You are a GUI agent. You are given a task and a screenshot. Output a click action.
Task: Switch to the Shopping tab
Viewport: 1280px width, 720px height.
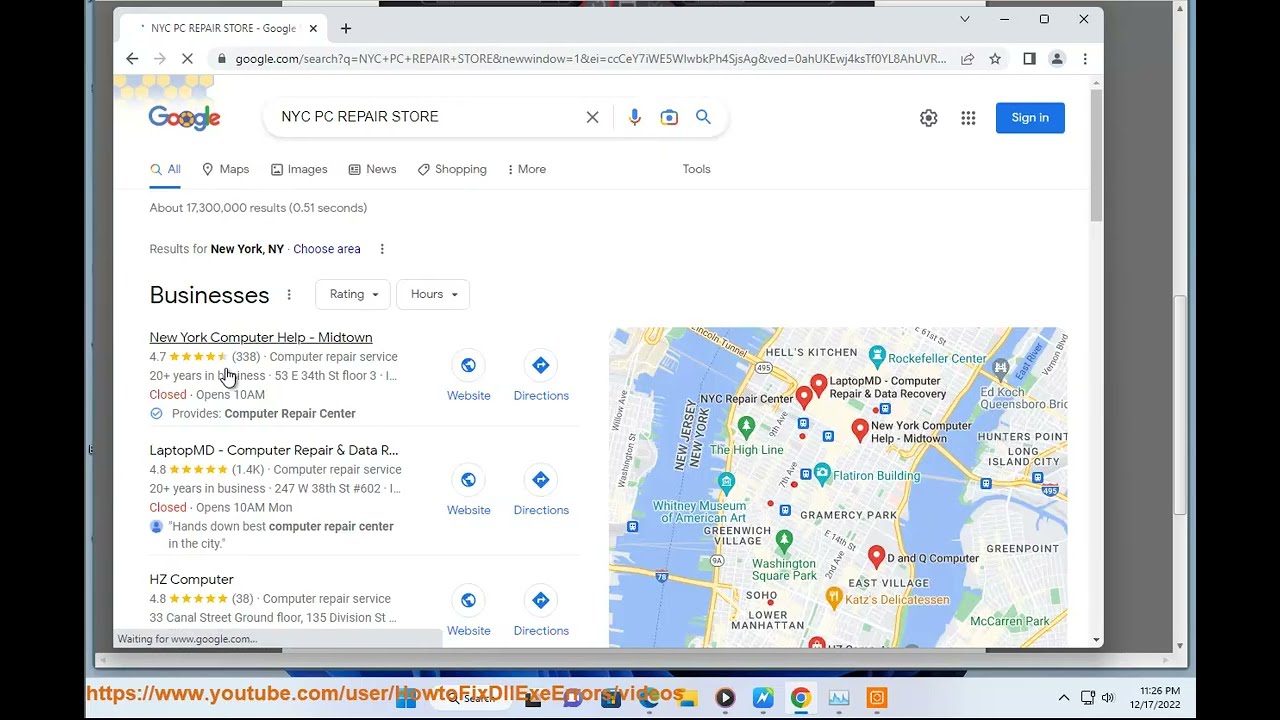click(452, 169)
